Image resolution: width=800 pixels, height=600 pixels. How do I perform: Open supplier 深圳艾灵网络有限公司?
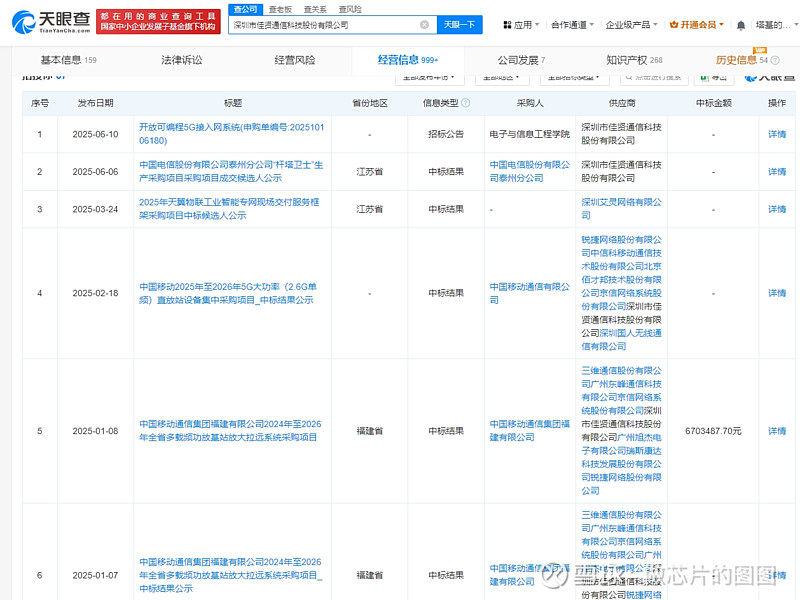pos(621,209)
